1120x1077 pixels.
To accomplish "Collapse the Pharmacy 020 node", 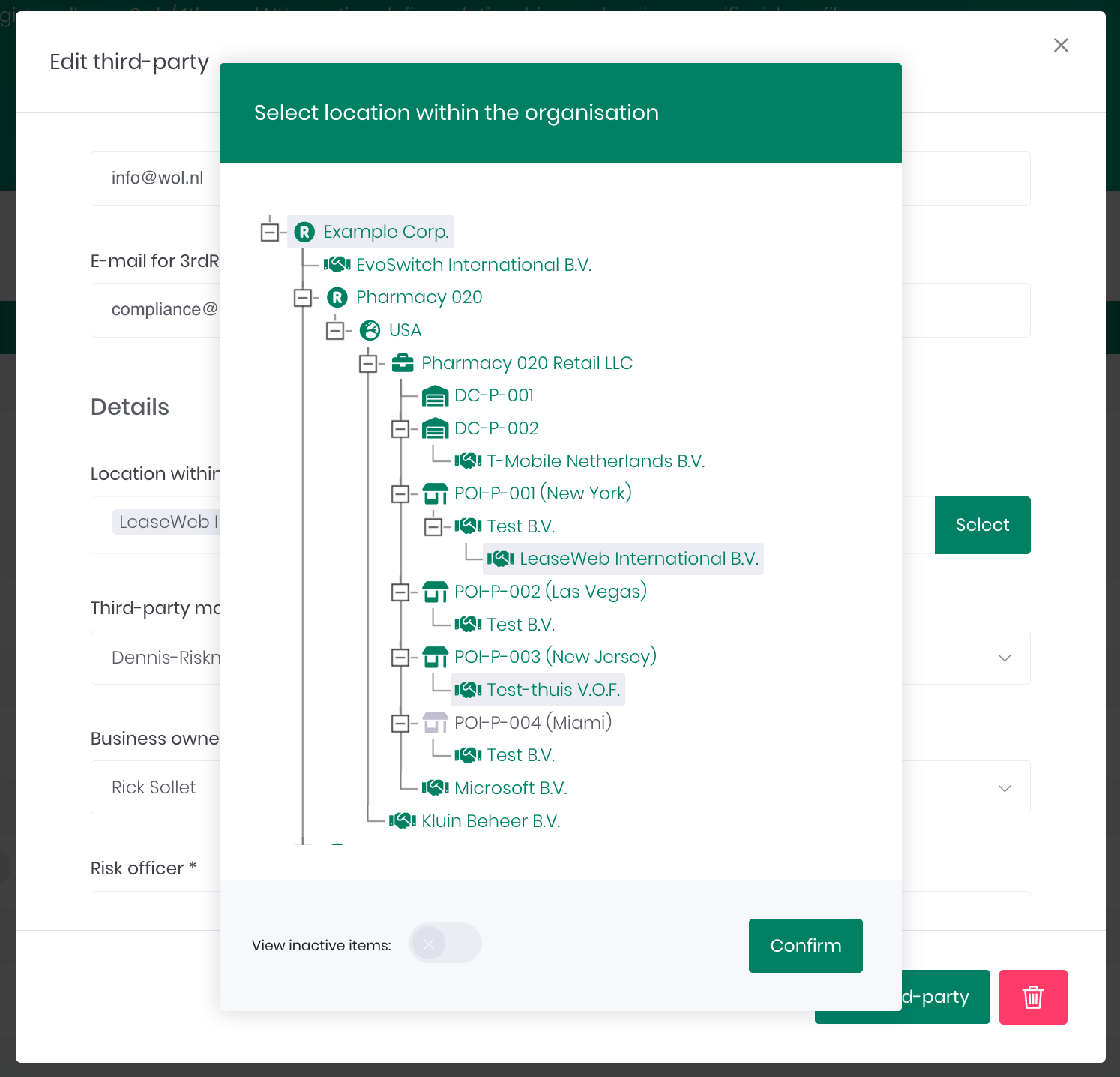I will tap(303, 298).
